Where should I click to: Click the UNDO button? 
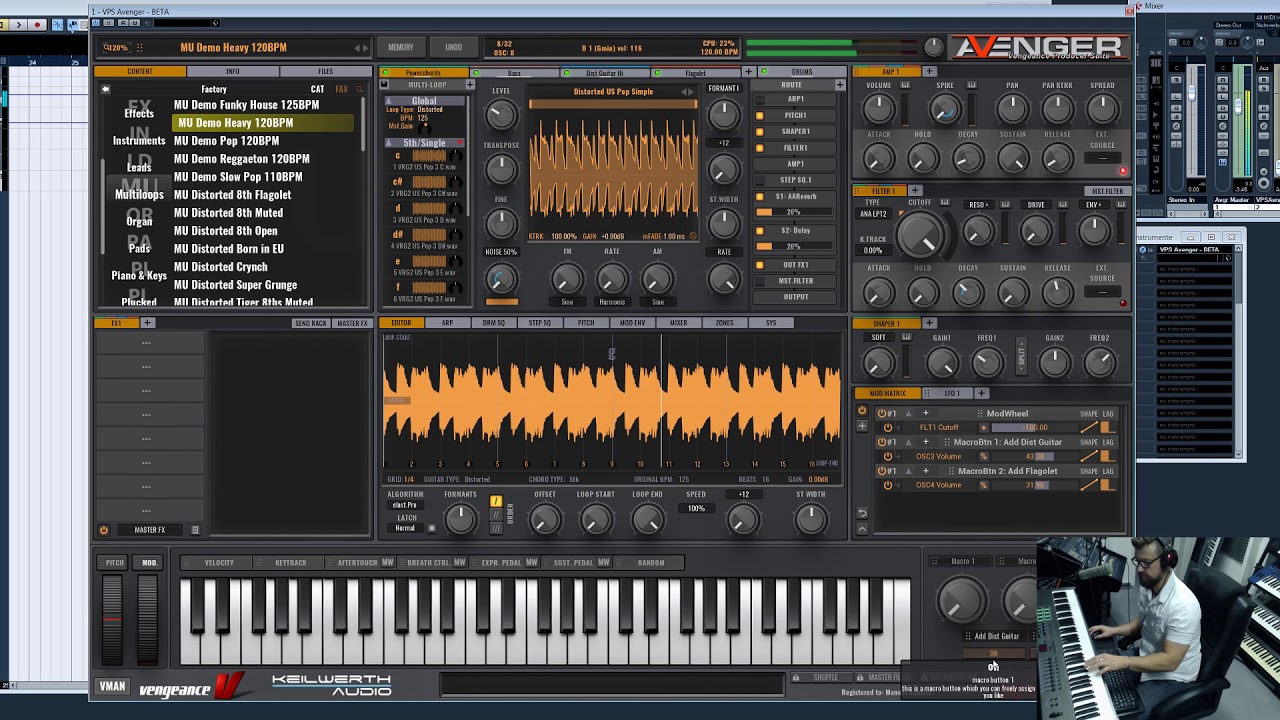453,47
